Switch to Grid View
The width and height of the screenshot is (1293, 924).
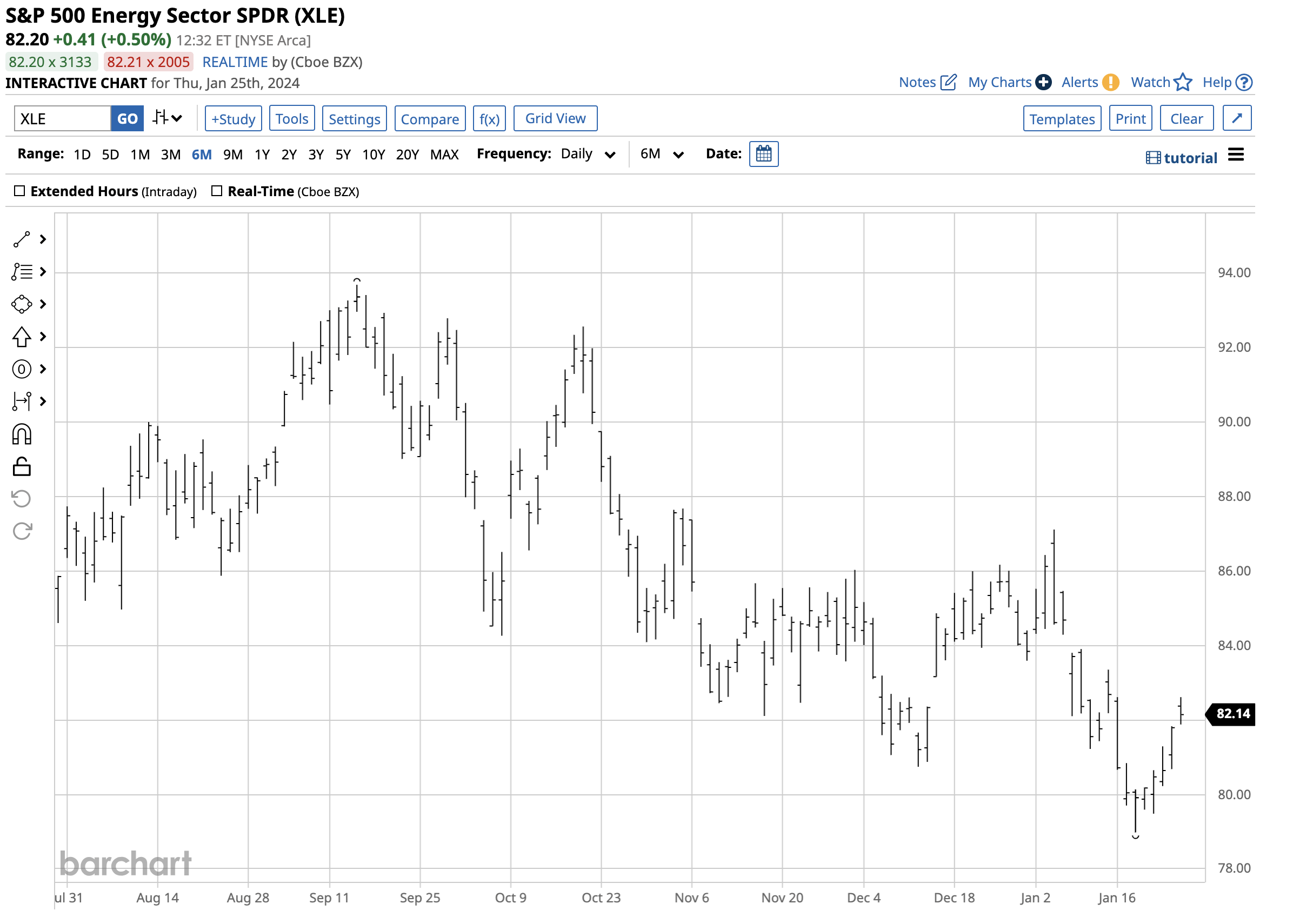(x=555, y=118)
